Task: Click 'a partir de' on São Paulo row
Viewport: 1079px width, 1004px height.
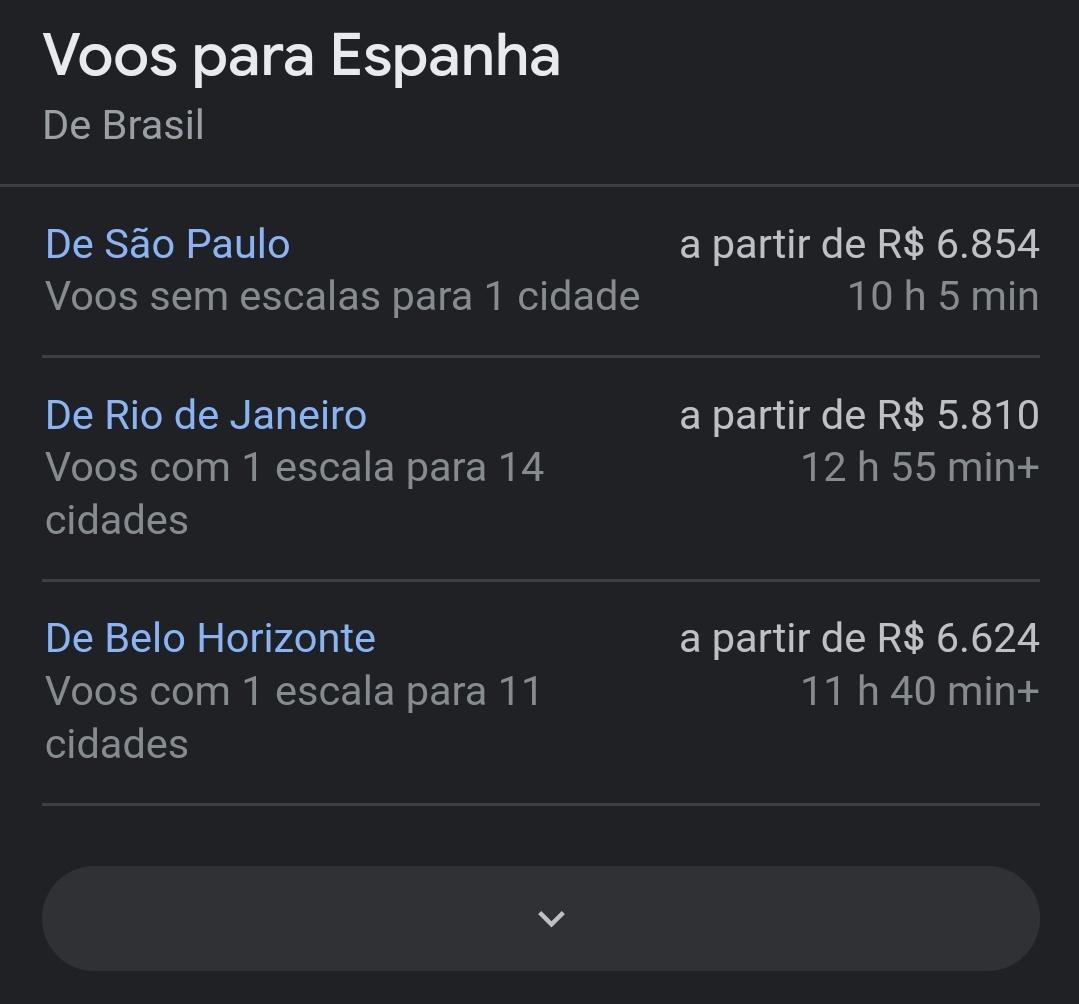Action: [x=773, y=245]
